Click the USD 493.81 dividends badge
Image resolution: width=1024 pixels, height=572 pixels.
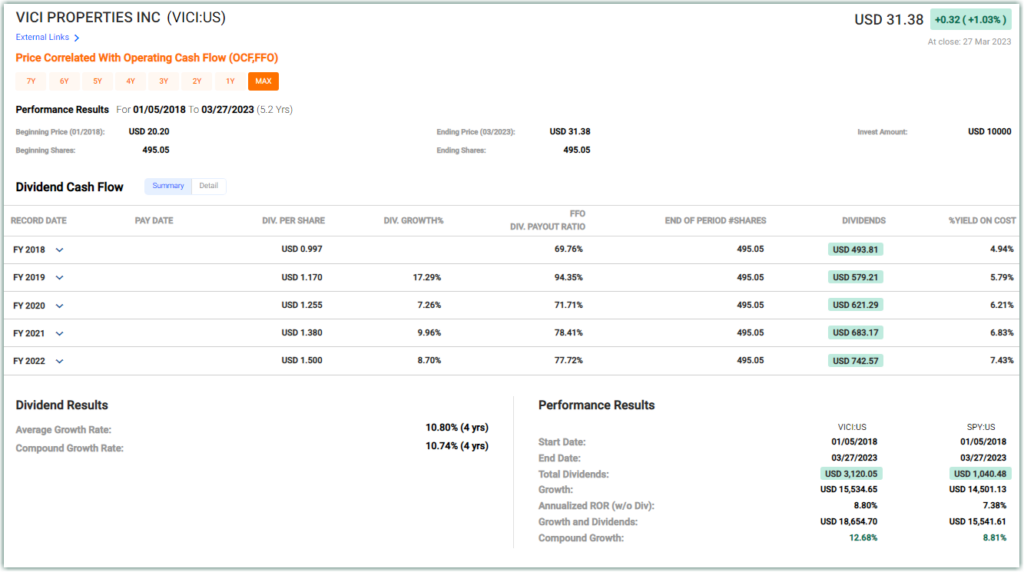tap(856, 249)
